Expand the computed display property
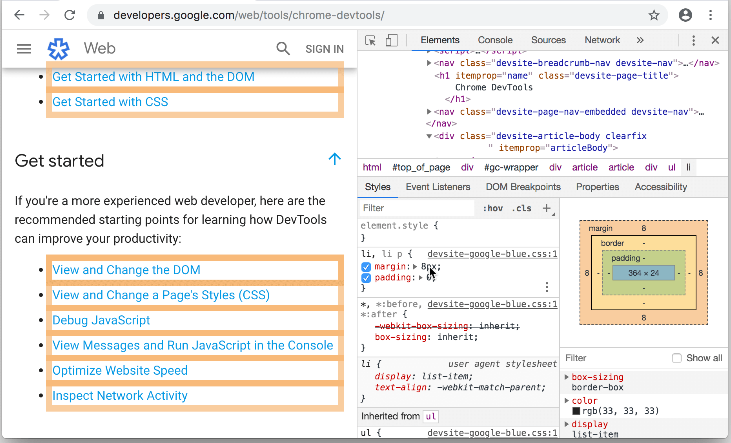 566,424
